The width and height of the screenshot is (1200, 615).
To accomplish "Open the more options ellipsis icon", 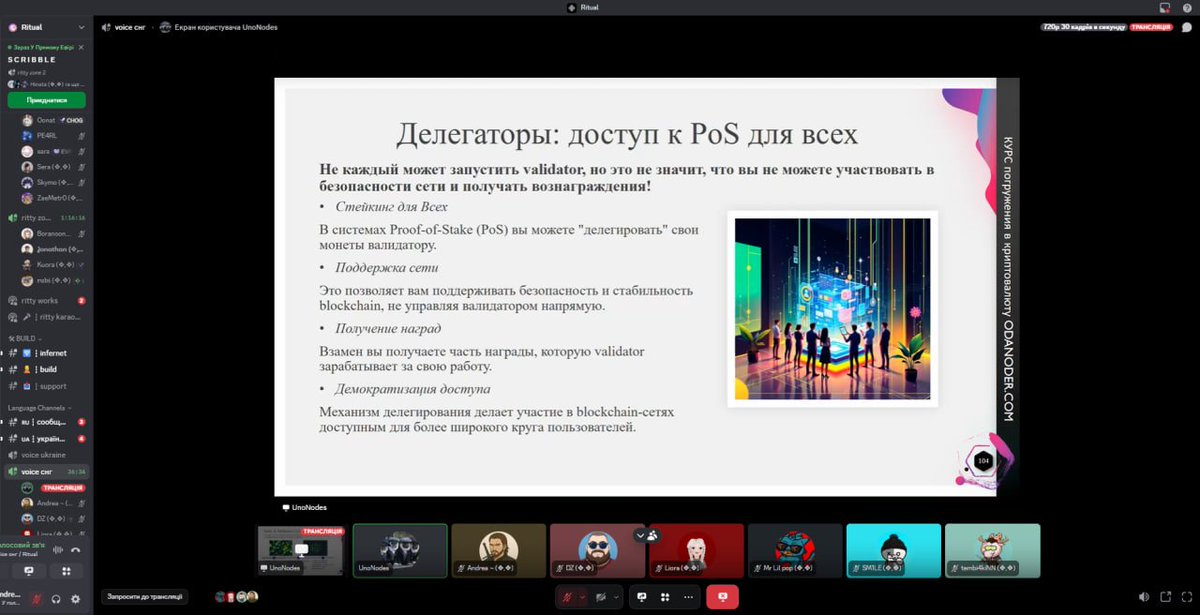I will pos(688,596).
